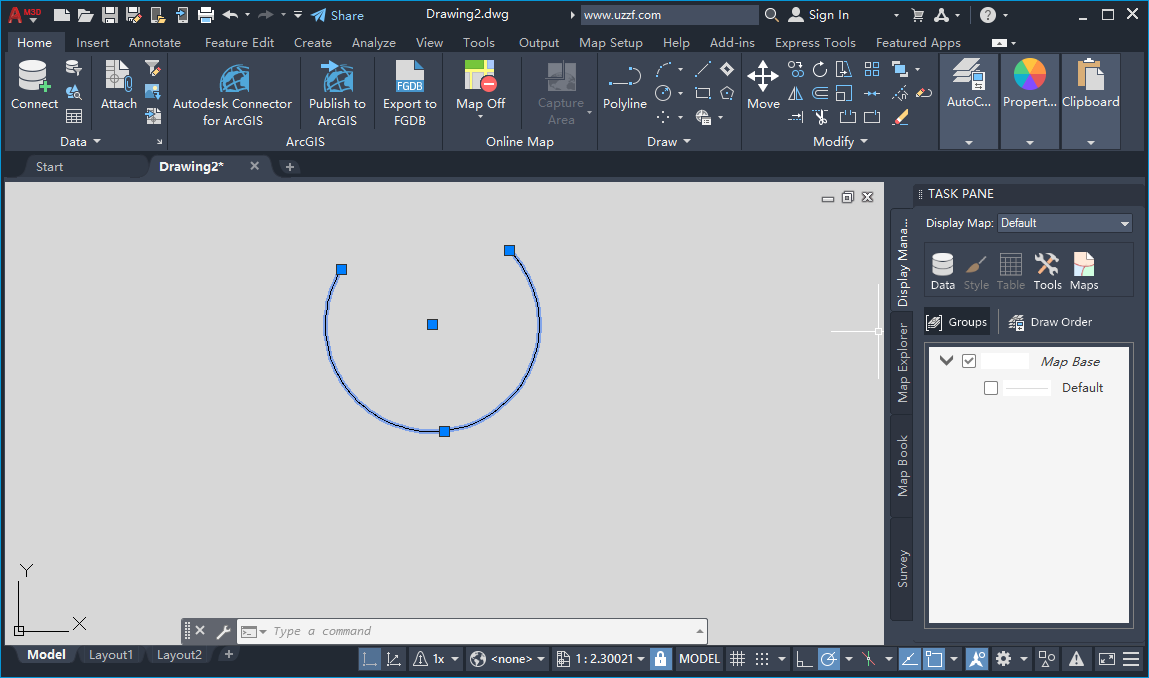
Task: Switch to the Insert ribbon tab
Action: [92, 42]
